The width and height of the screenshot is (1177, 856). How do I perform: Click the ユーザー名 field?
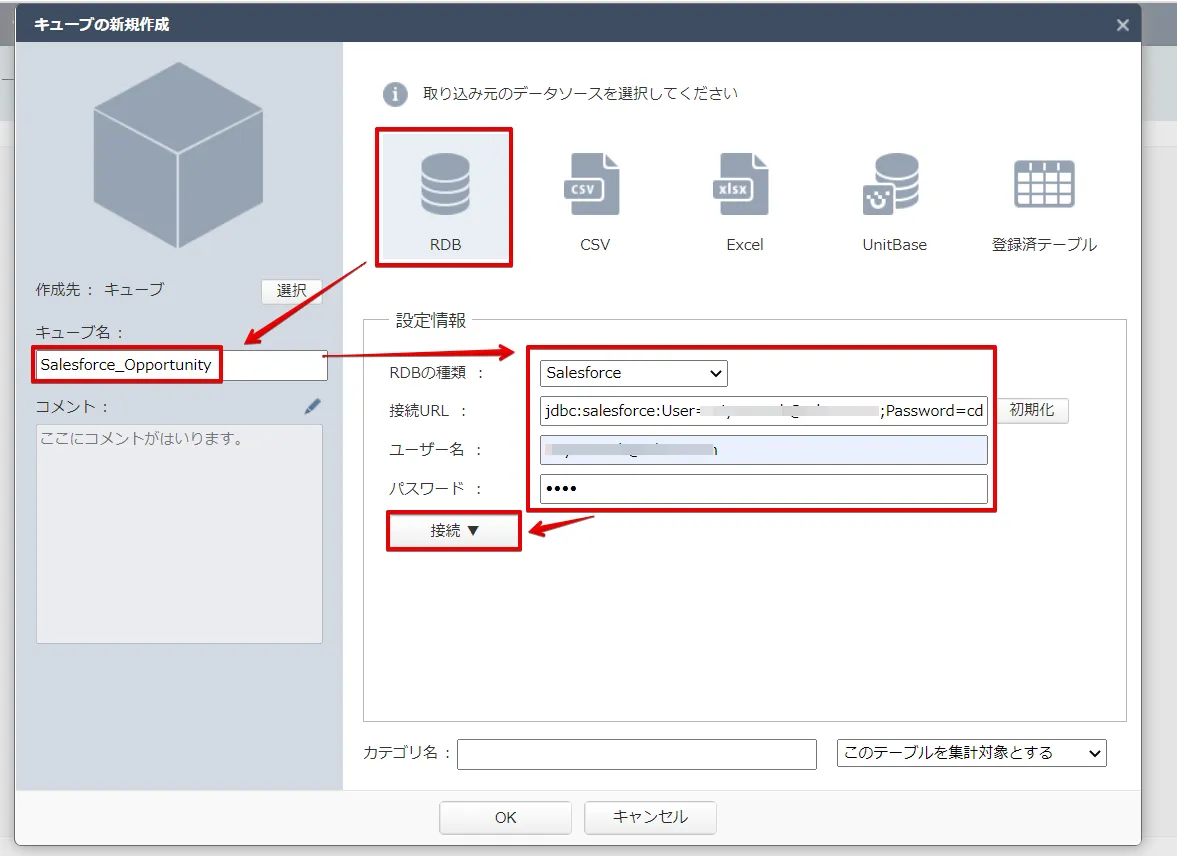[x=763, y=450]
